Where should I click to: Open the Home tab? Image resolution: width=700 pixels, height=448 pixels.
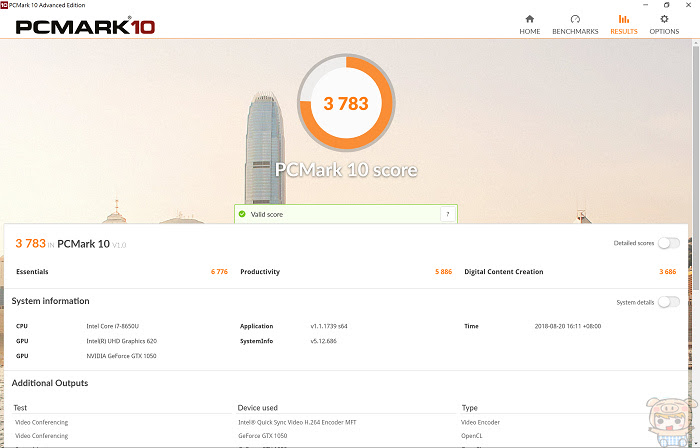(x=529, y=25)
